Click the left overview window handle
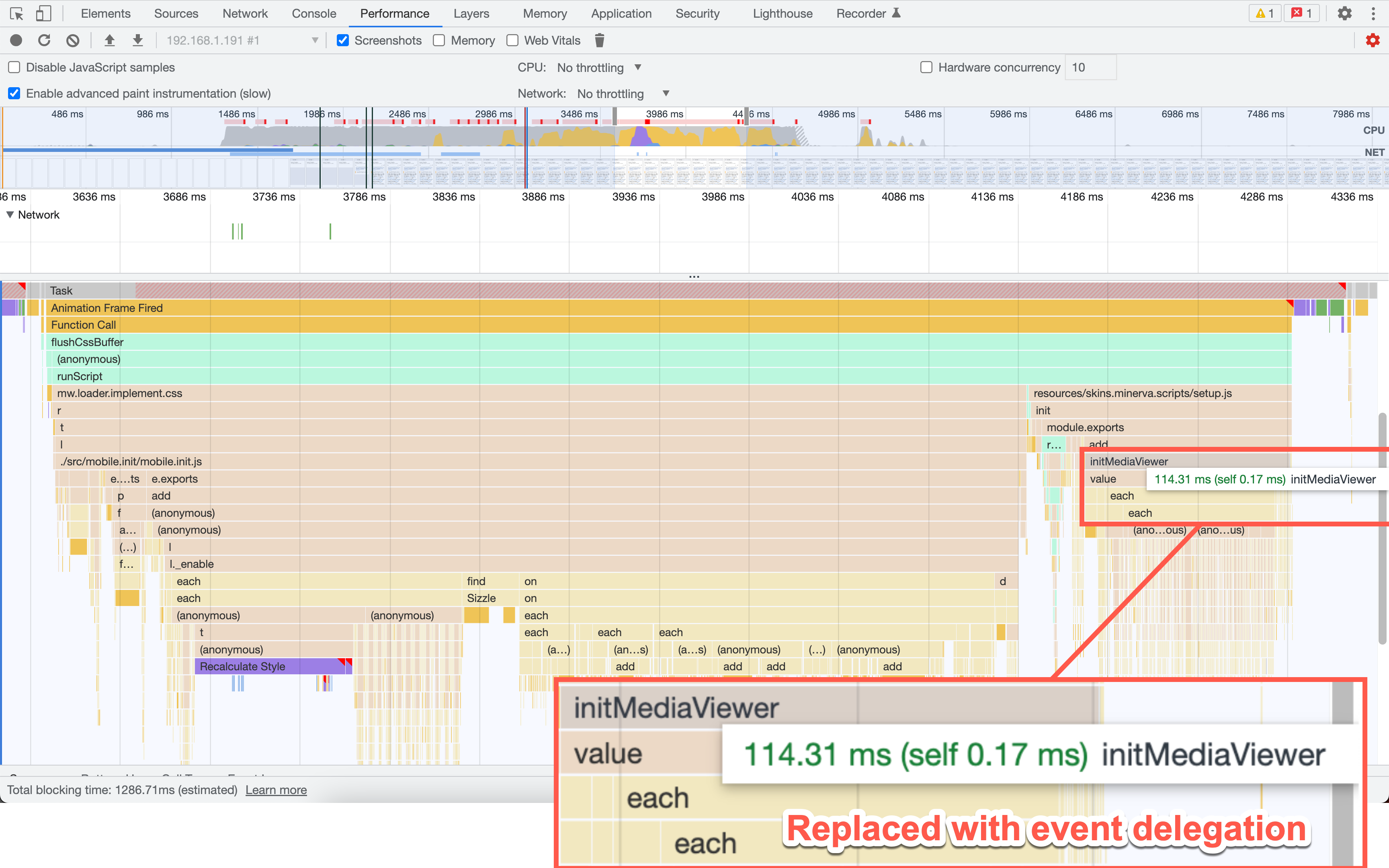 [615, 117]
